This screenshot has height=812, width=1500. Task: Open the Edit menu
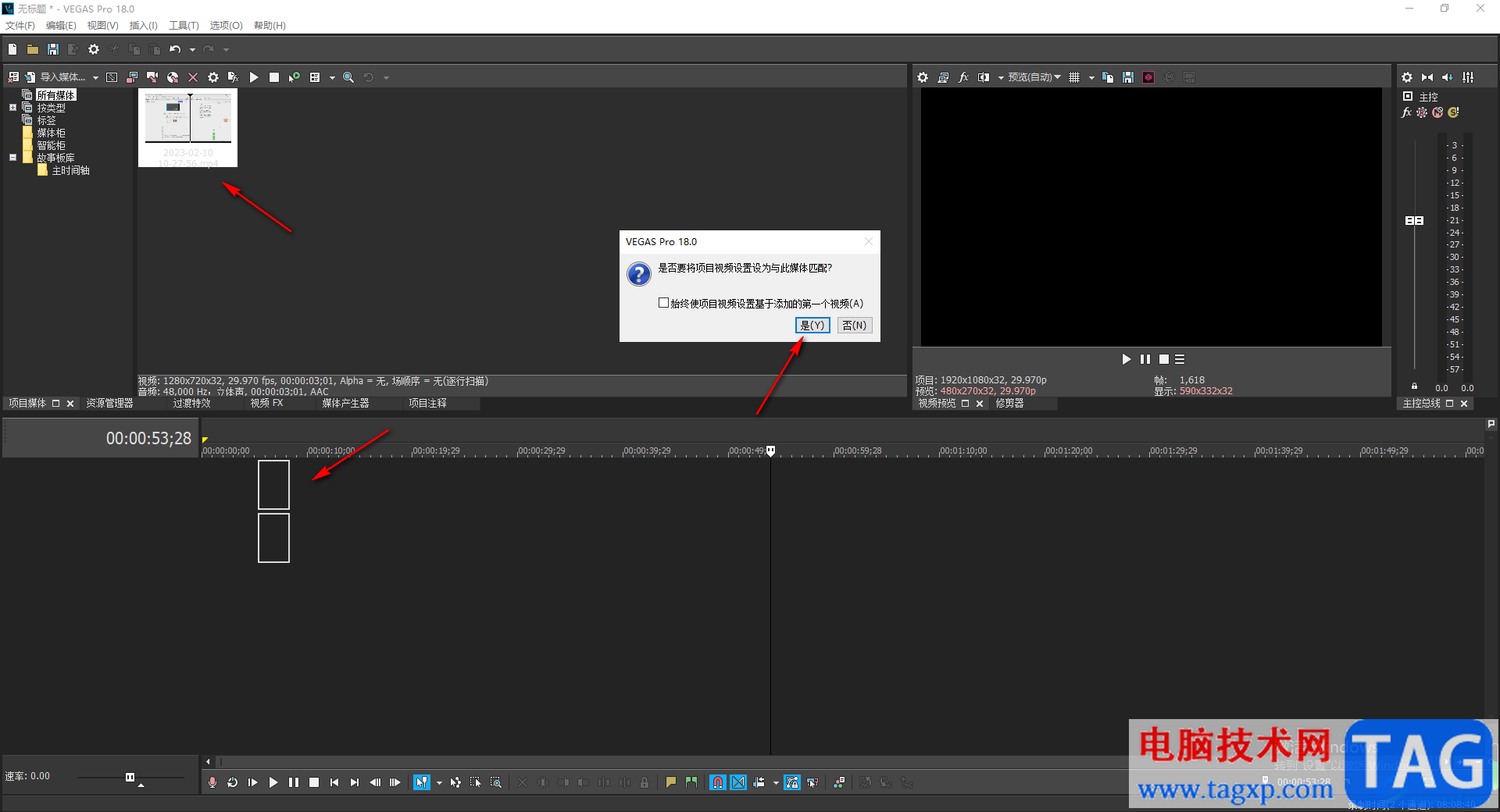coord(61,26)
